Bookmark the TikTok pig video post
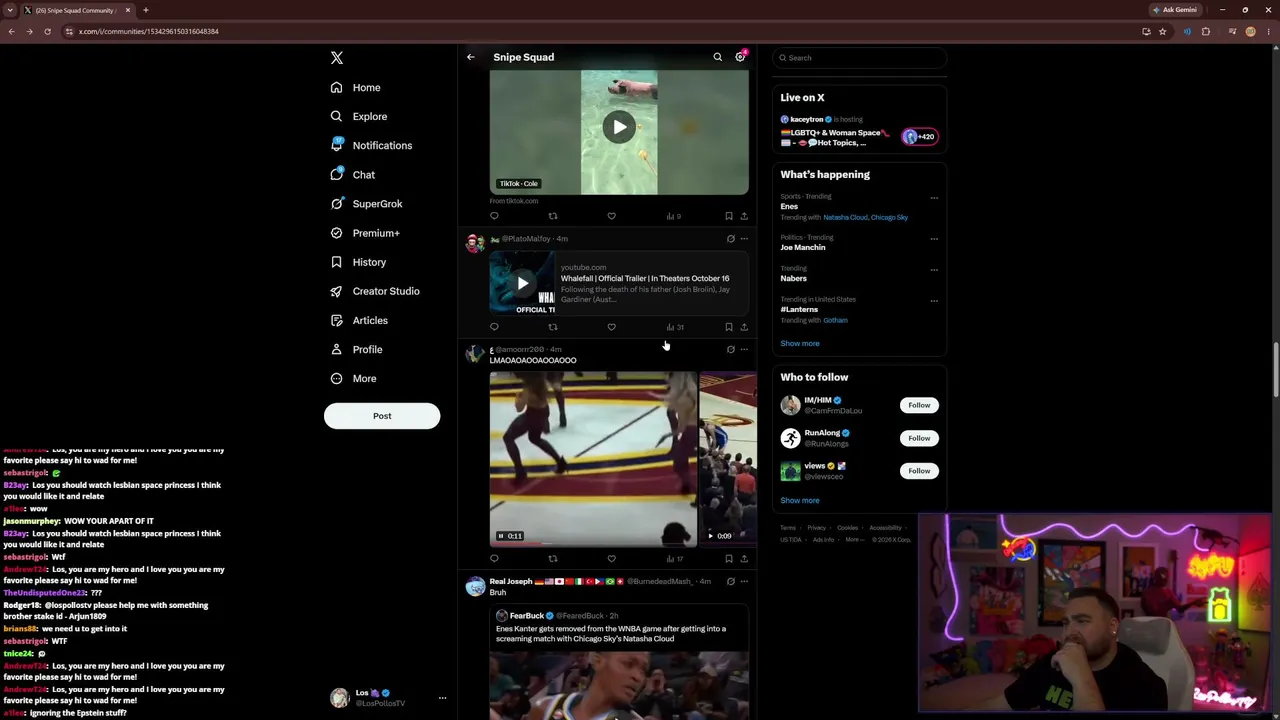The image size is (1280, 720). tap(728, 216)
